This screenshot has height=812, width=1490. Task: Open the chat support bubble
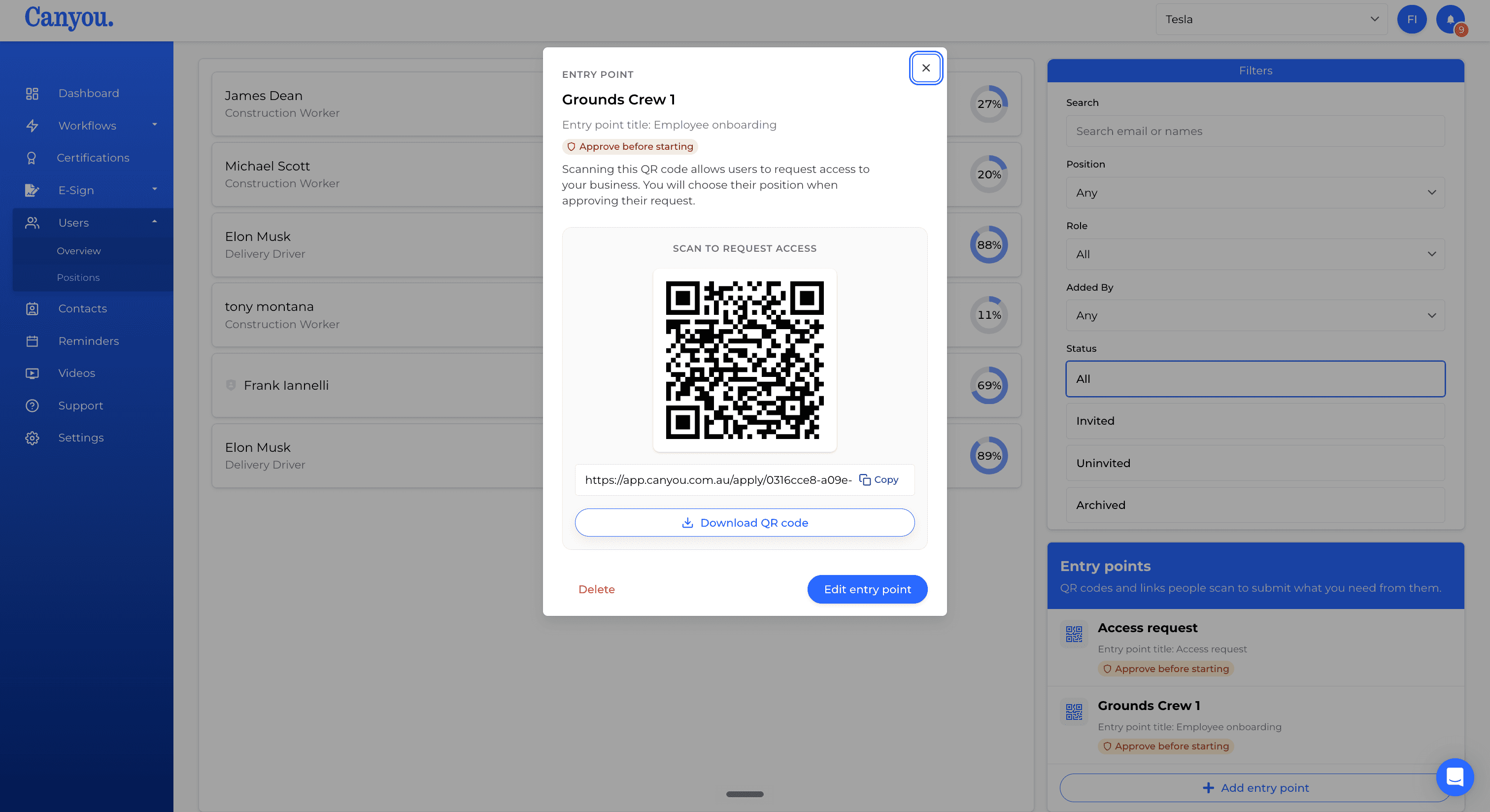pyautogui.click(x=1455, y=777)
